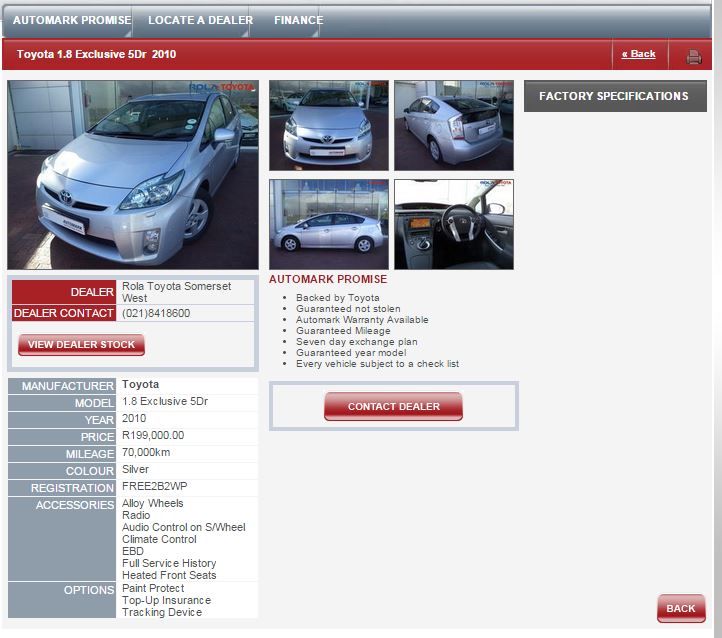Open the large main car photo
The image size is (722, 638).
point(133,175)
